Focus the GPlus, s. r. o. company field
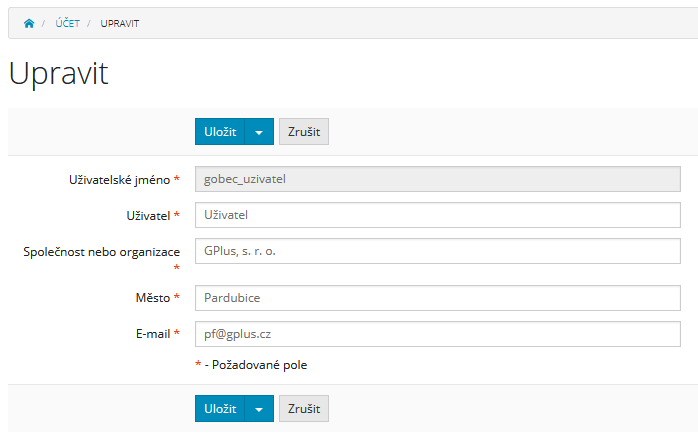 [438, 251]
